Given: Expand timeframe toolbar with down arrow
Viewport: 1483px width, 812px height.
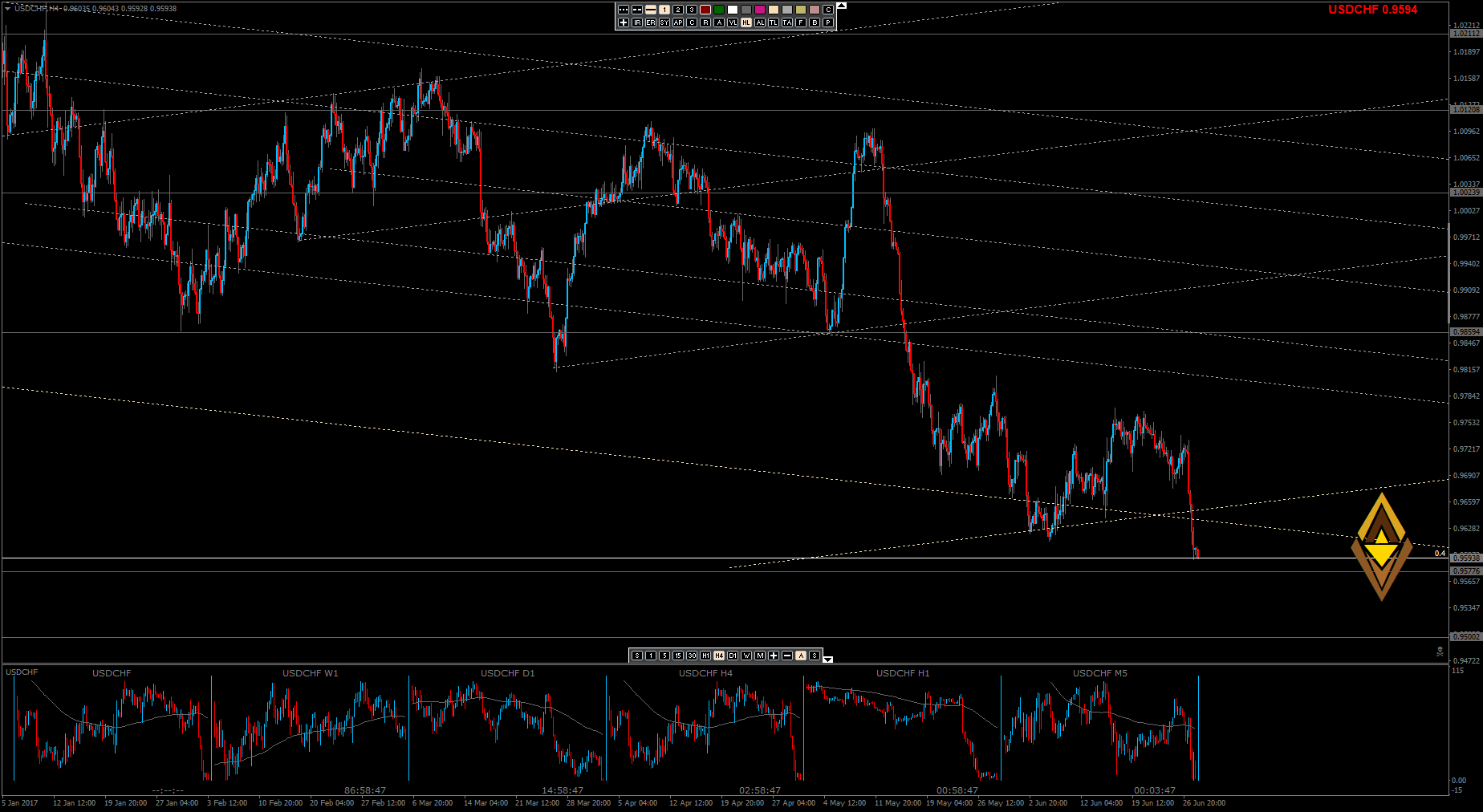Looking at the screenshot, I should (828, 660).
